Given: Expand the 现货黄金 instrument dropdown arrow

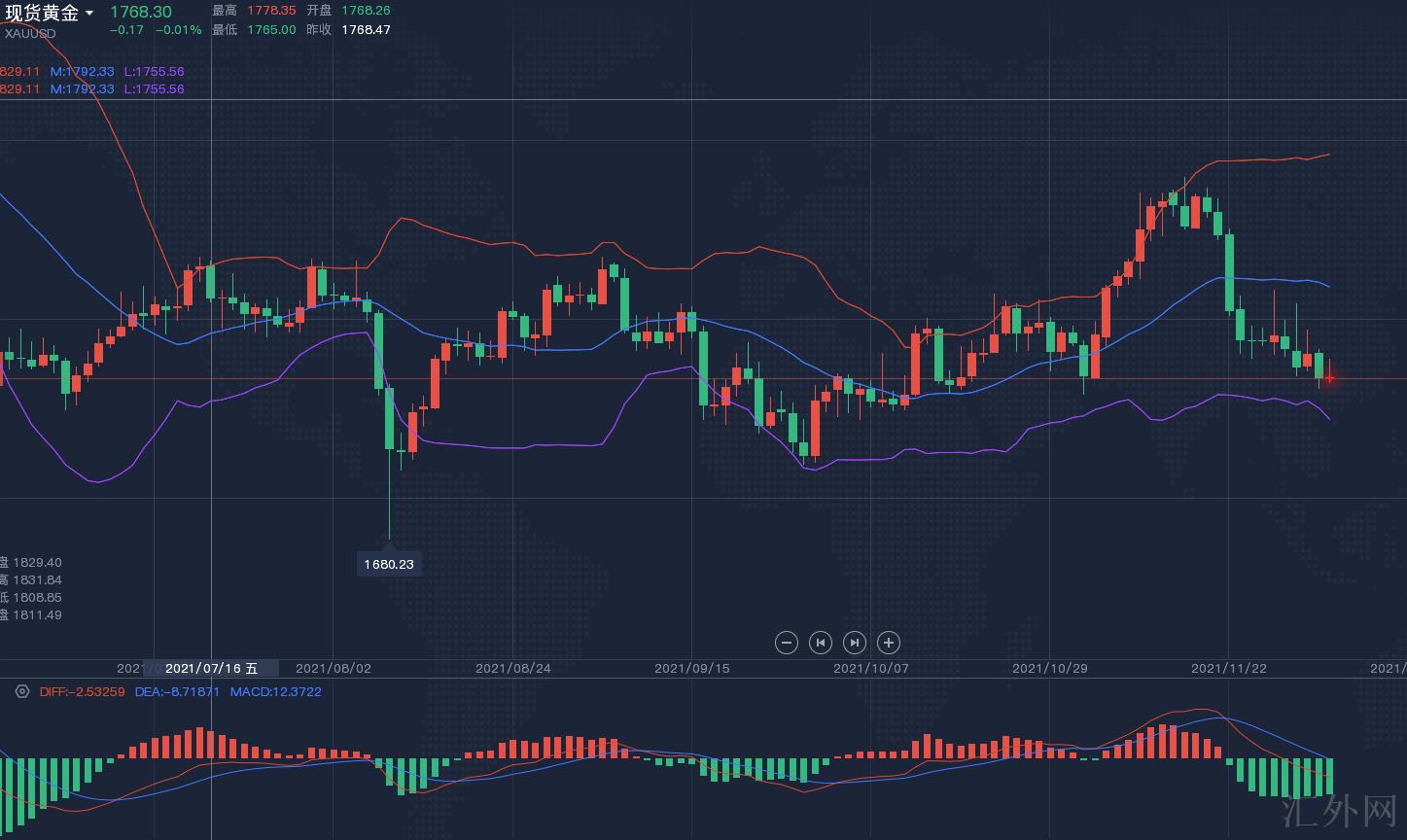Looking at the screenshot, I should (89, 13).
